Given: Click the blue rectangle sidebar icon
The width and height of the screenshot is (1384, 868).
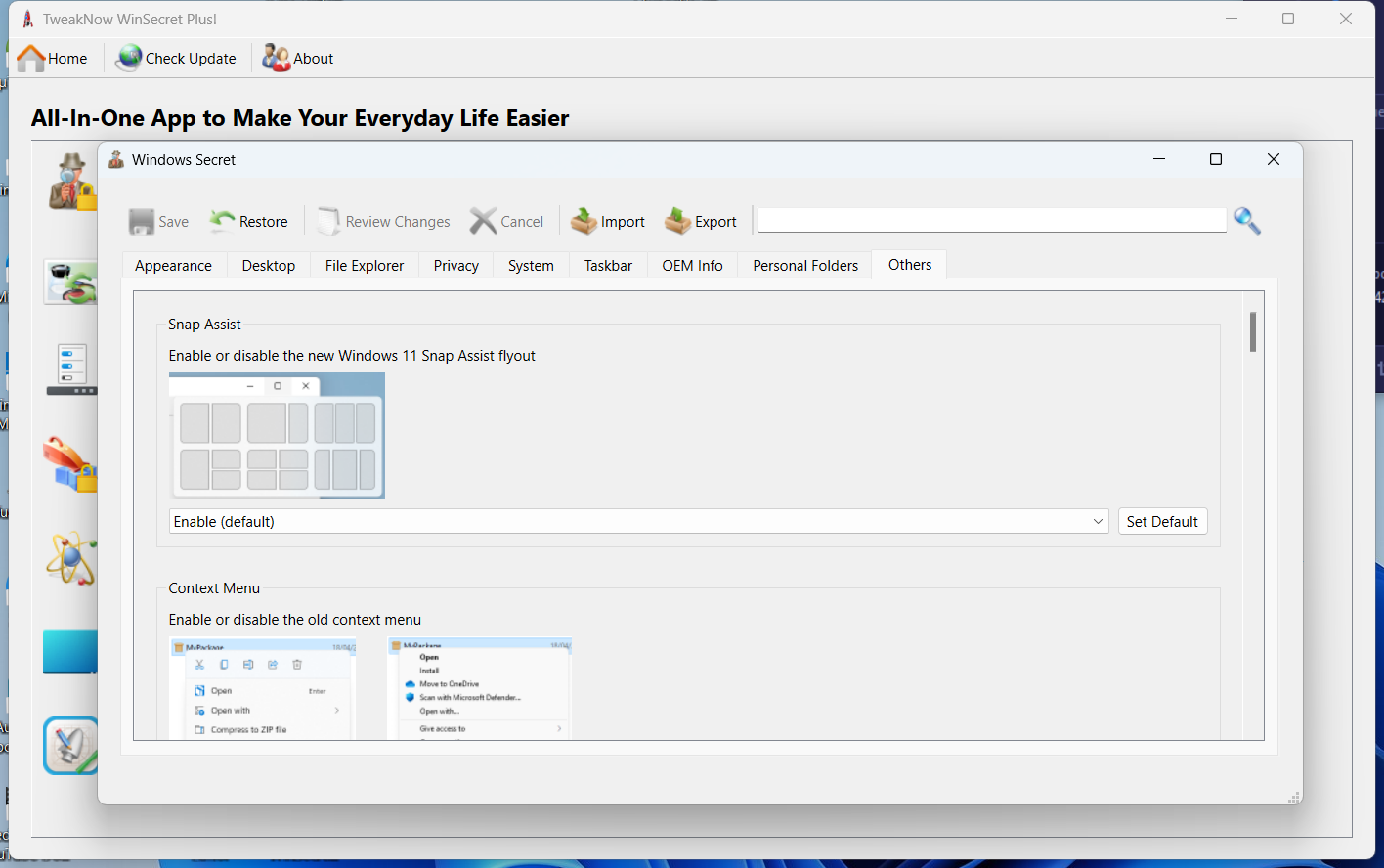Looking at the screenshot, I should 70,652.
